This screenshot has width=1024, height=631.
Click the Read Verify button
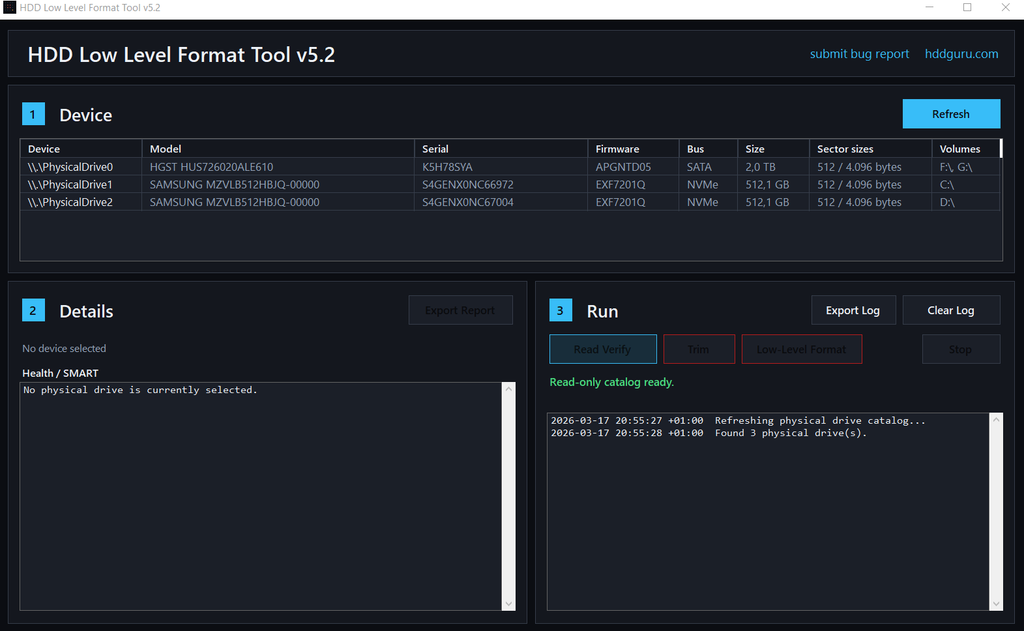tap(603, 349)
